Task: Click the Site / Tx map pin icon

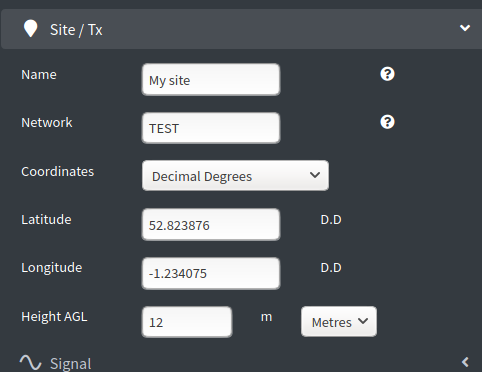Action: pos(30,29)
